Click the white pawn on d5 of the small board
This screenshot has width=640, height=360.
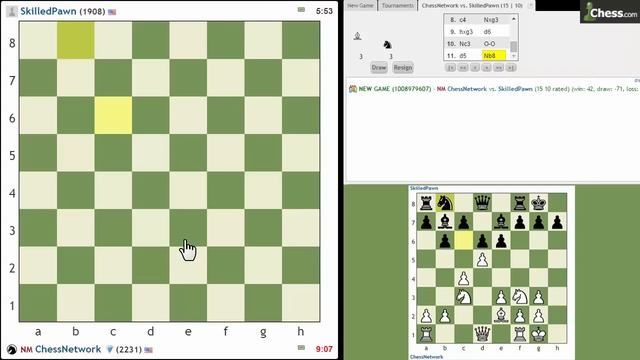pos(482,259)
